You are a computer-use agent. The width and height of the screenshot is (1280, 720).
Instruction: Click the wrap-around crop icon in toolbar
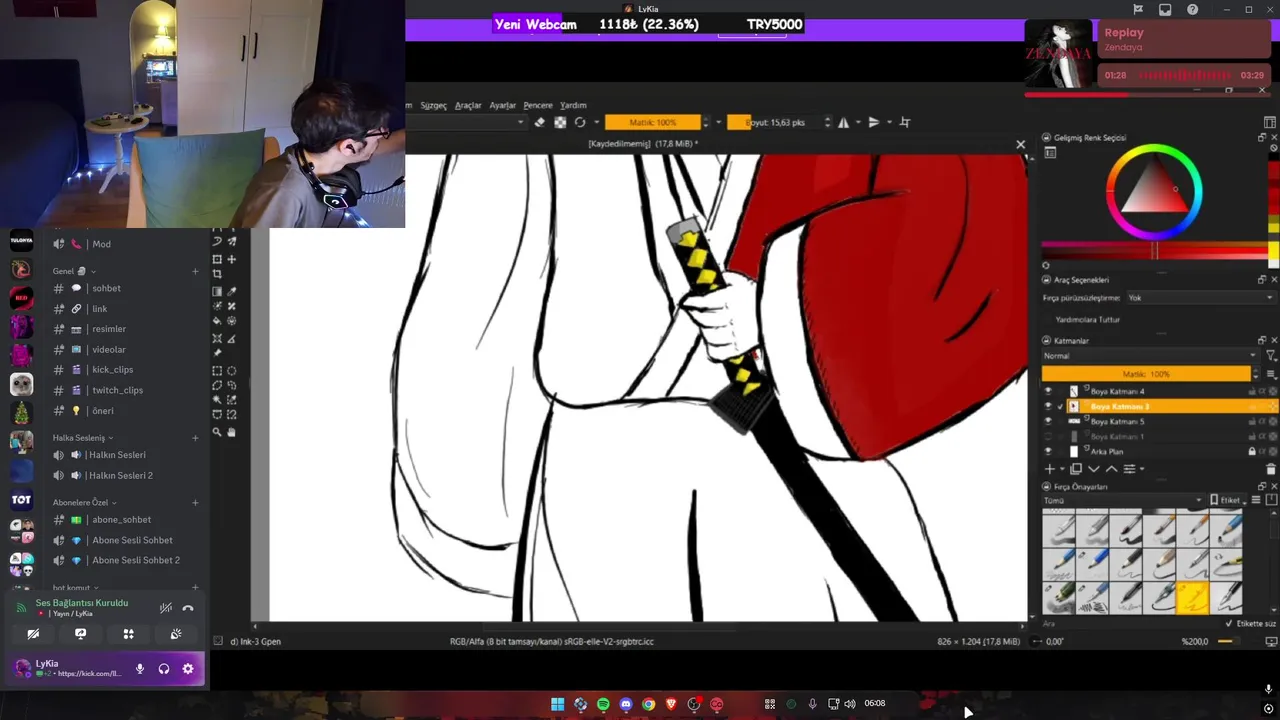pos(905,122)
